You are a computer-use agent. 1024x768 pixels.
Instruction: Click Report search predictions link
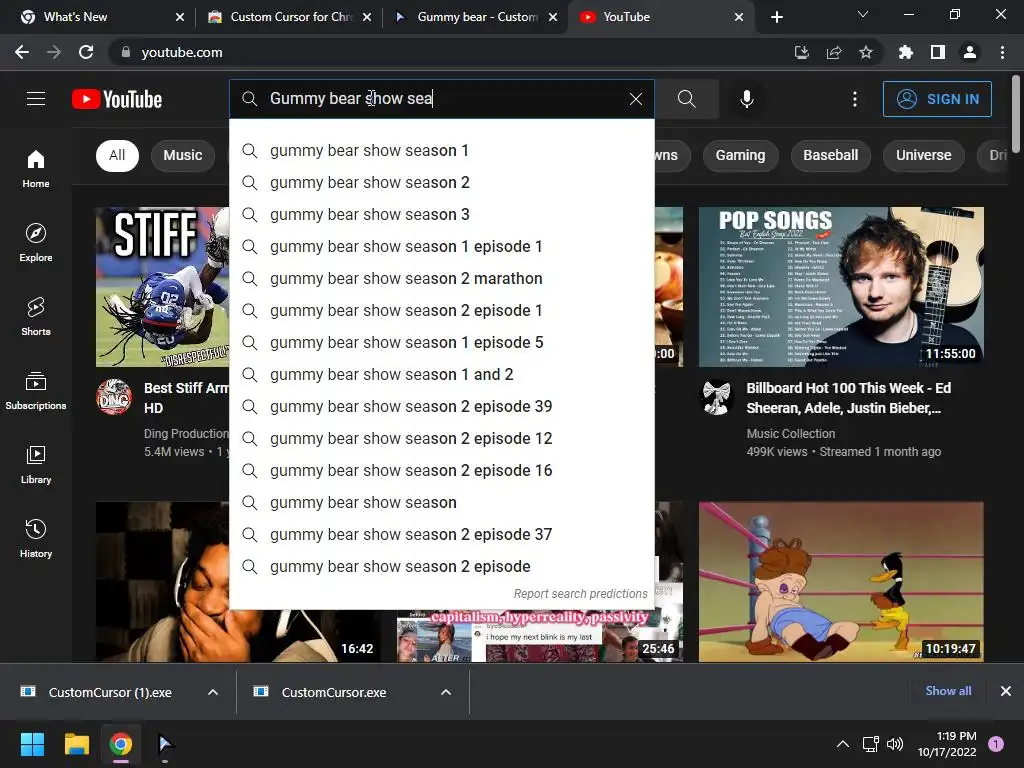click(580, 594)
